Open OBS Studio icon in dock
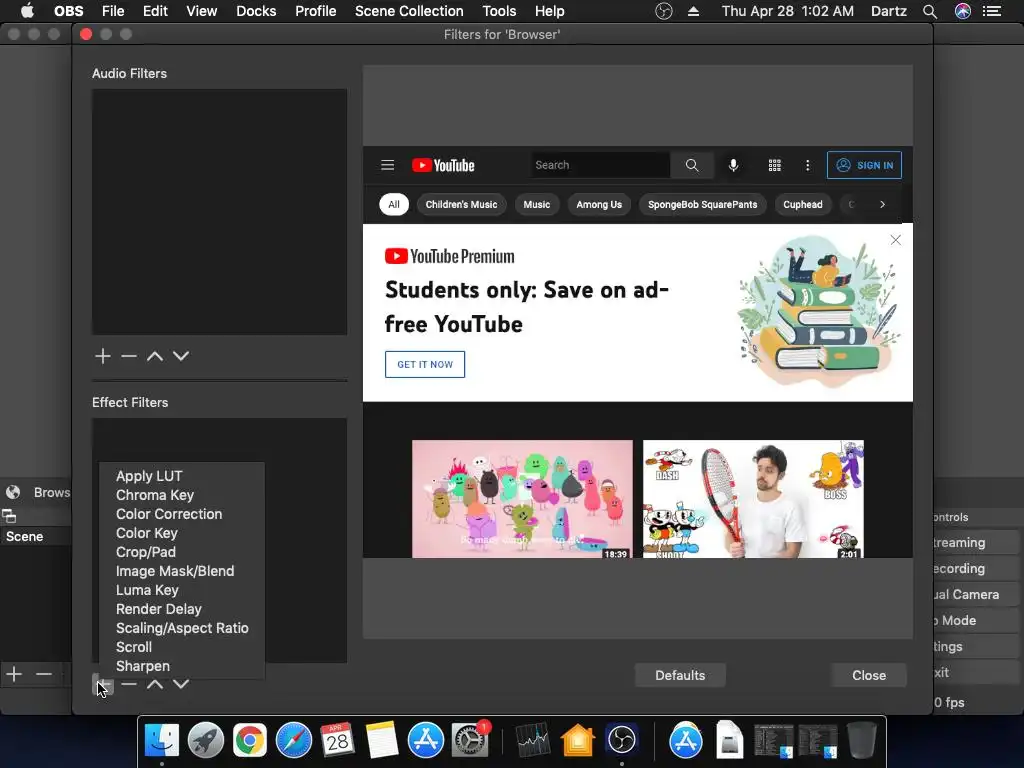This screenshot has width=1024, height=768. click(622, 741)
